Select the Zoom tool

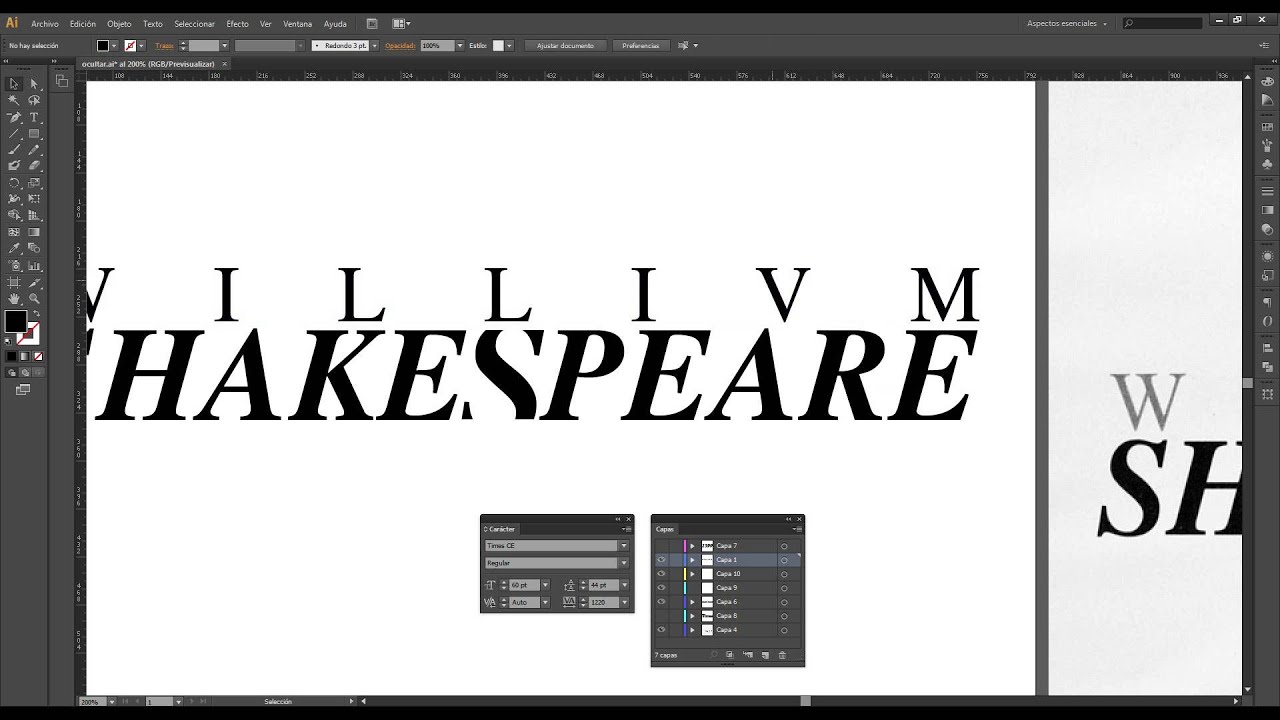pyautogui.click(x=34, y=298)
